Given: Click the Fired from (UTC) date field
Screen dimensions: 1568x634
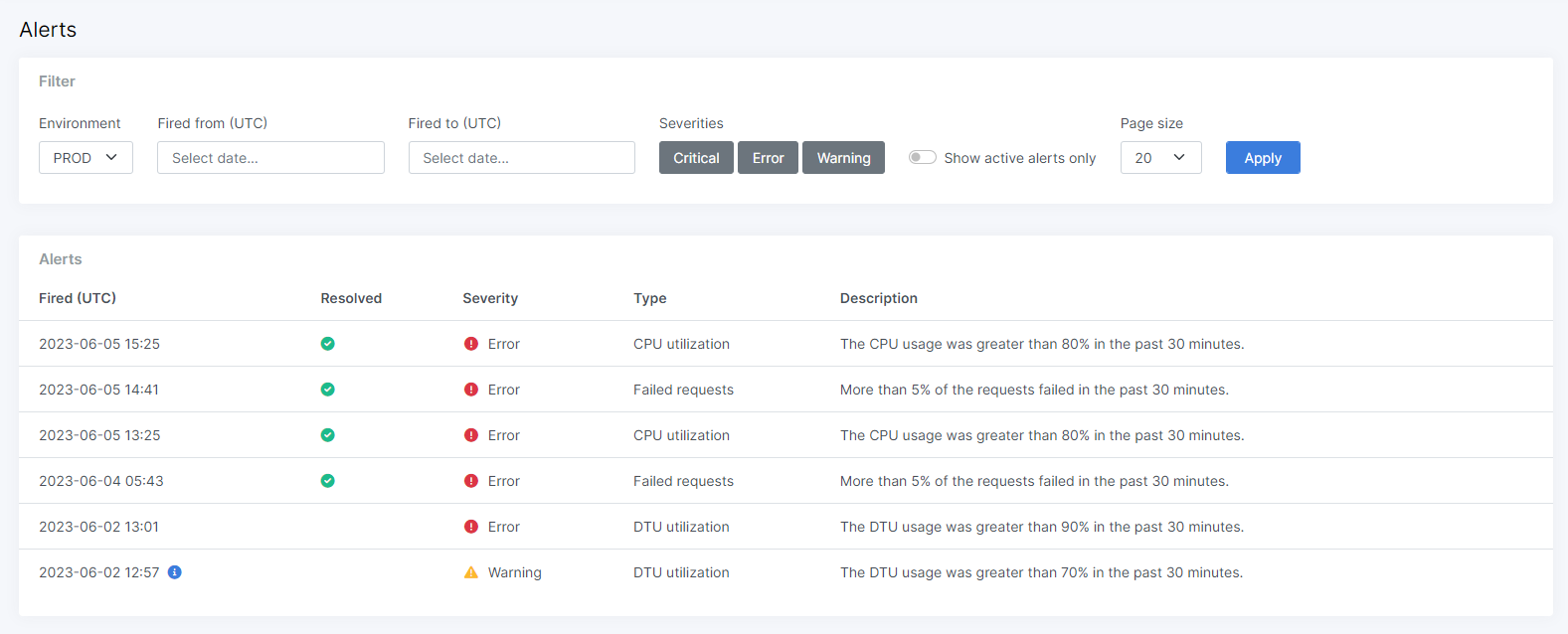Looking at the screenshot, I should click(270, 158).
